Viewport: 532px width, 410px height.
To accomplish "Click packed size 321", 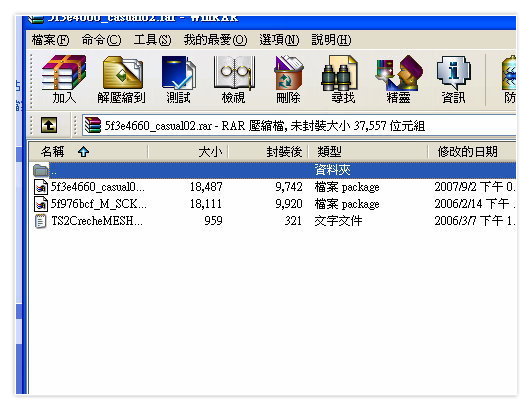I will click(293, 221).
